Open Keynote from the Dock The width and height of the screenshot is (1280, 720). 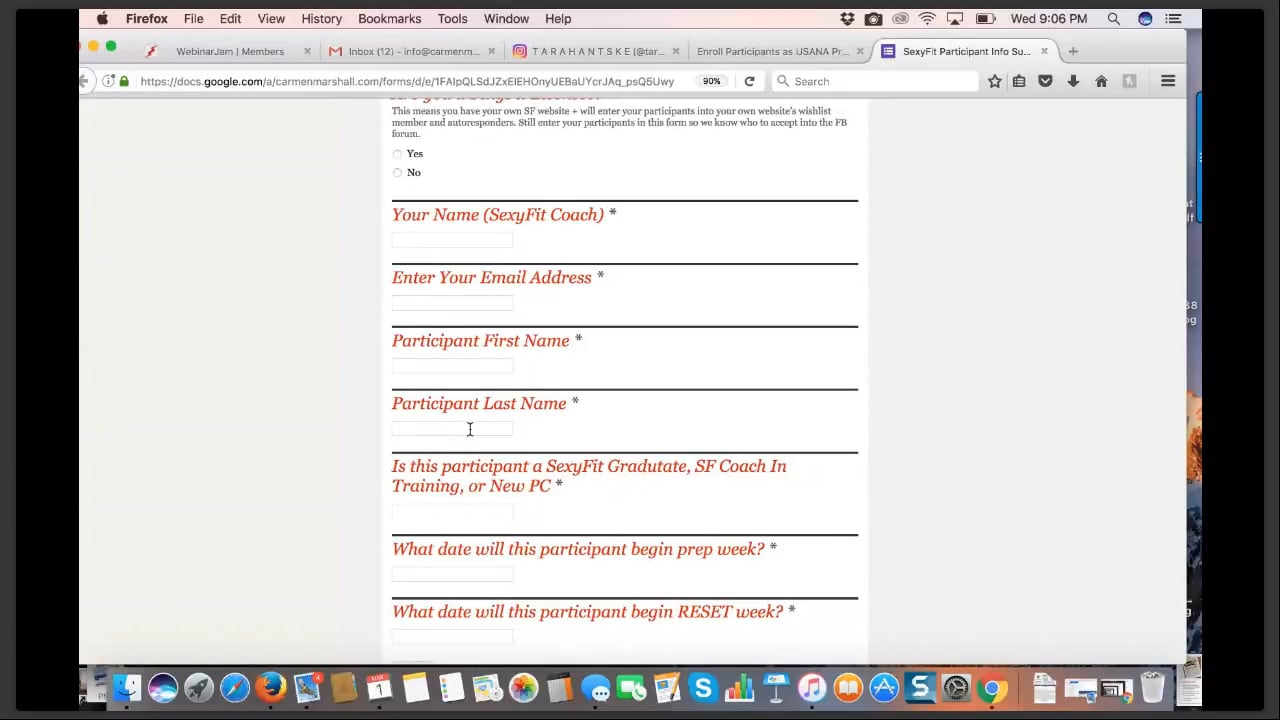pos(776,688)
